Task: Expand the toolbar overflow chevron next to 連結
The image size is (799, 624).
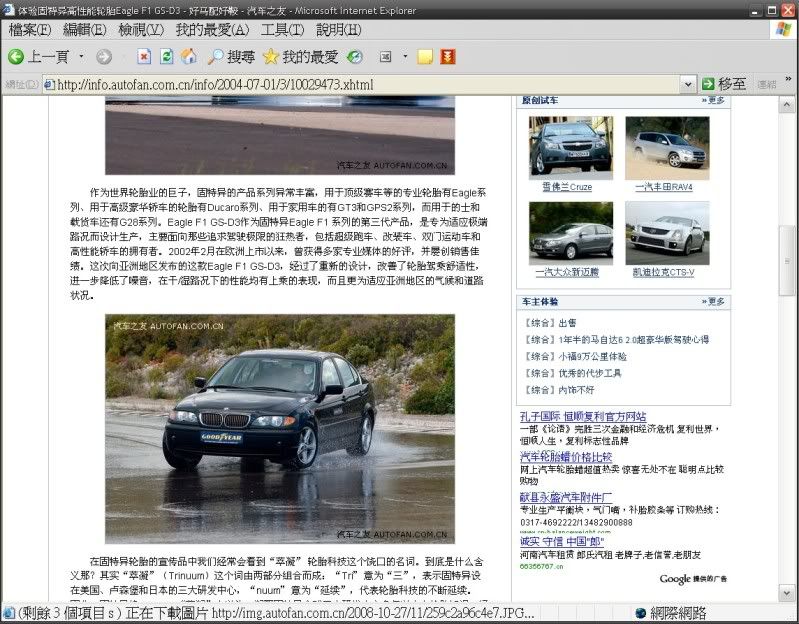Action: 788,79
